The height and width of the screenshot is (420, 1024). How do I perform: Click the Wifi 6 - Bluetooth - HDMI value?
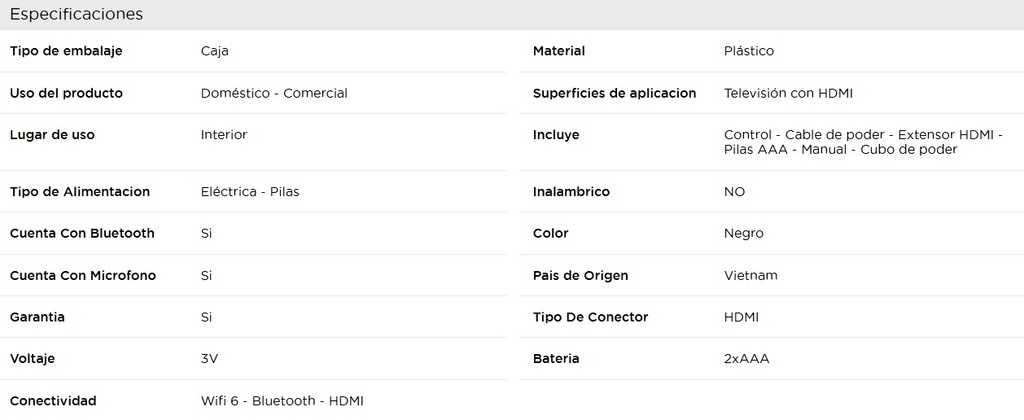tap(282, 401)
